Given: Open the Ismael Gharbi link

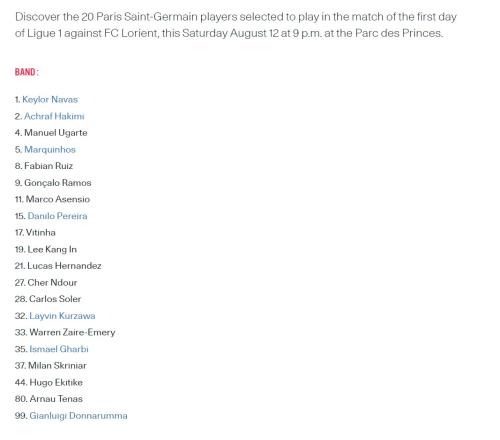Looking at the screenshot, I should coord(59,349).
